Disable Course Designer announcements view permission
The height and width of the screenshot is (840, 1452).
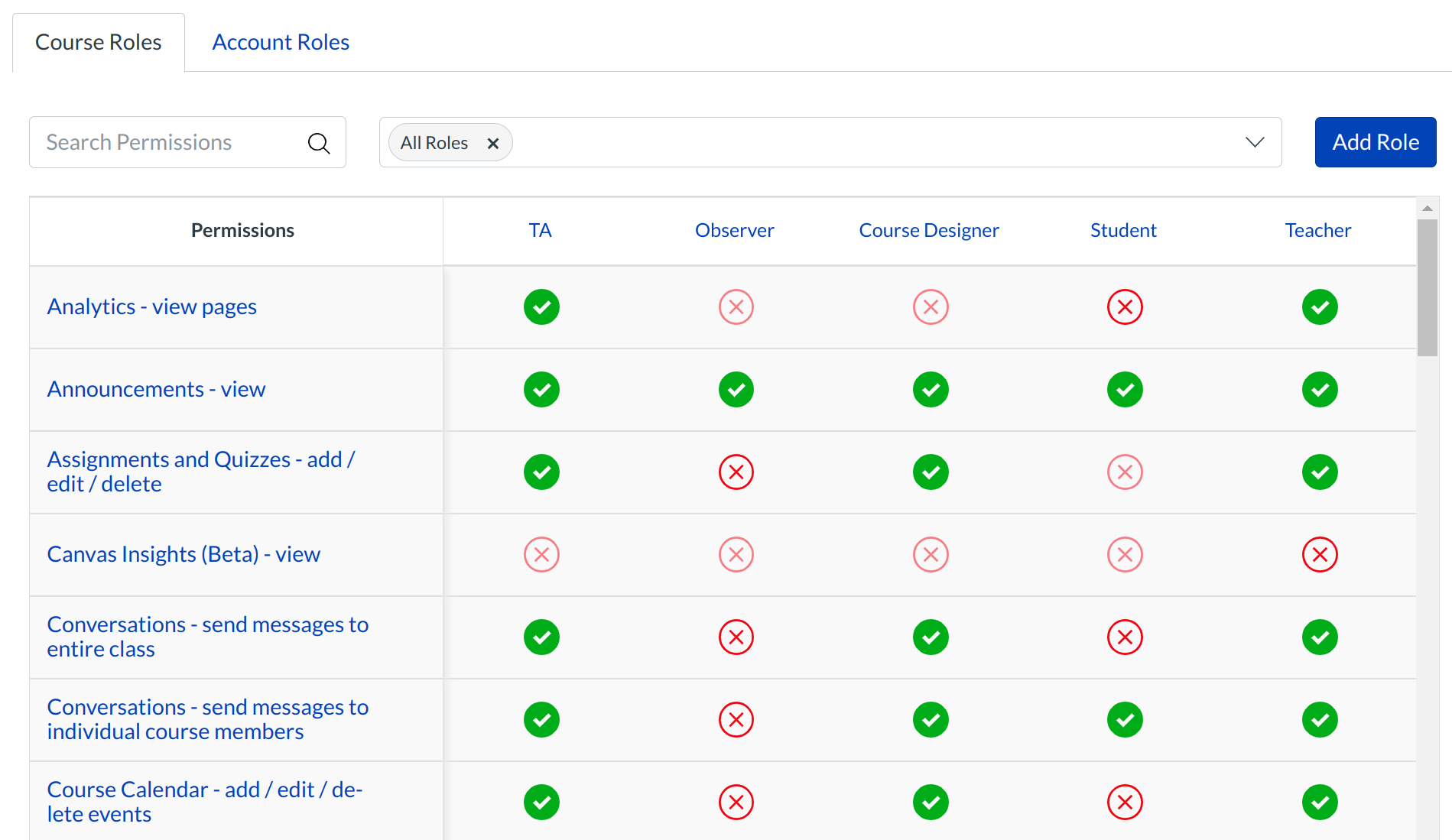(x=931, y=389)
